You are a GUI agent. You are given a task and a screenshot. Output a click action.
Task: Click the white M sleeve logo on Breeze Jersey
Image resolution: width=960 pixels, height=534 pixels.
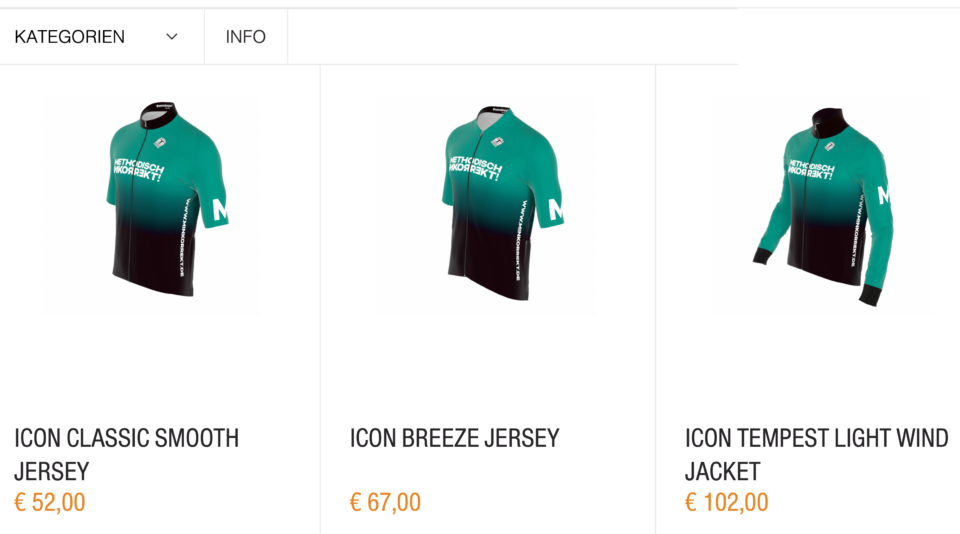557,210
